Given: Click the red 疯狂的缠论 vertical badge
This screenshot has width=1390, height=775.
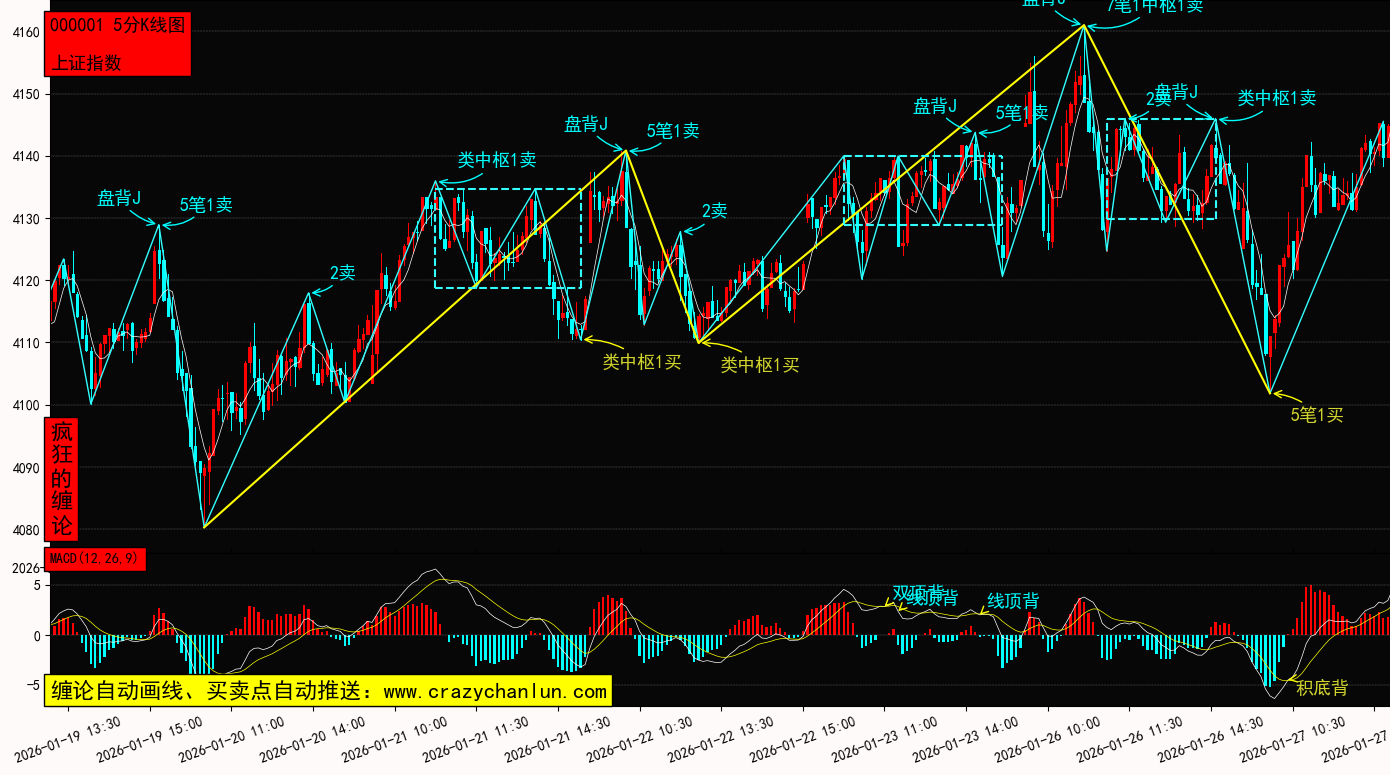Looking at the screenshot, I should [62, 479].
